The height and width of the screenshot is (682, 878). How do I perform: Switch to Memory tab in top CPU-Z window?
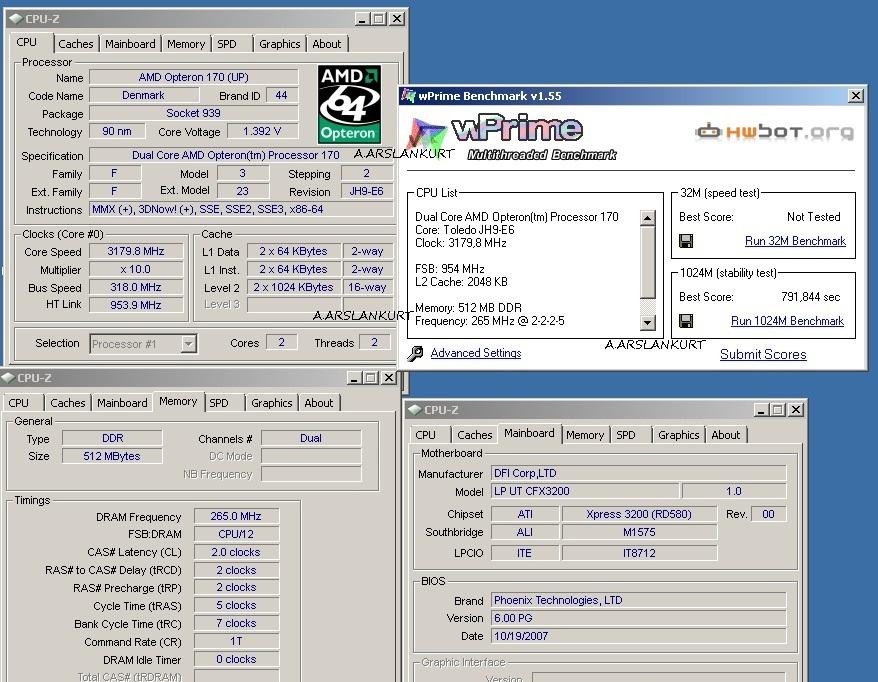(186, 44)
